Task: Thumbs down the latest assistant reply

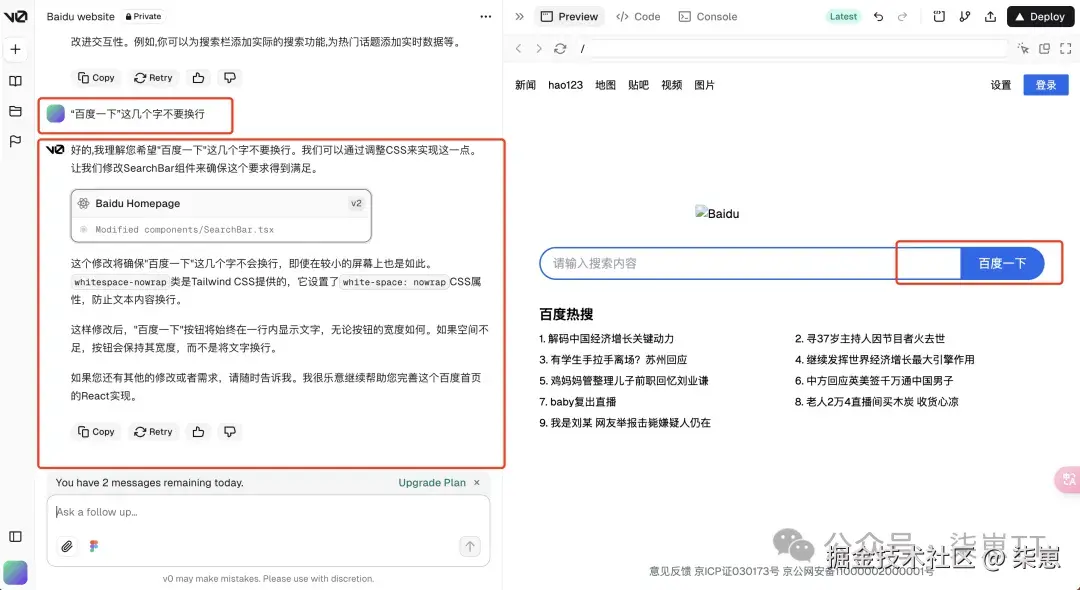Action: [229, 432]
